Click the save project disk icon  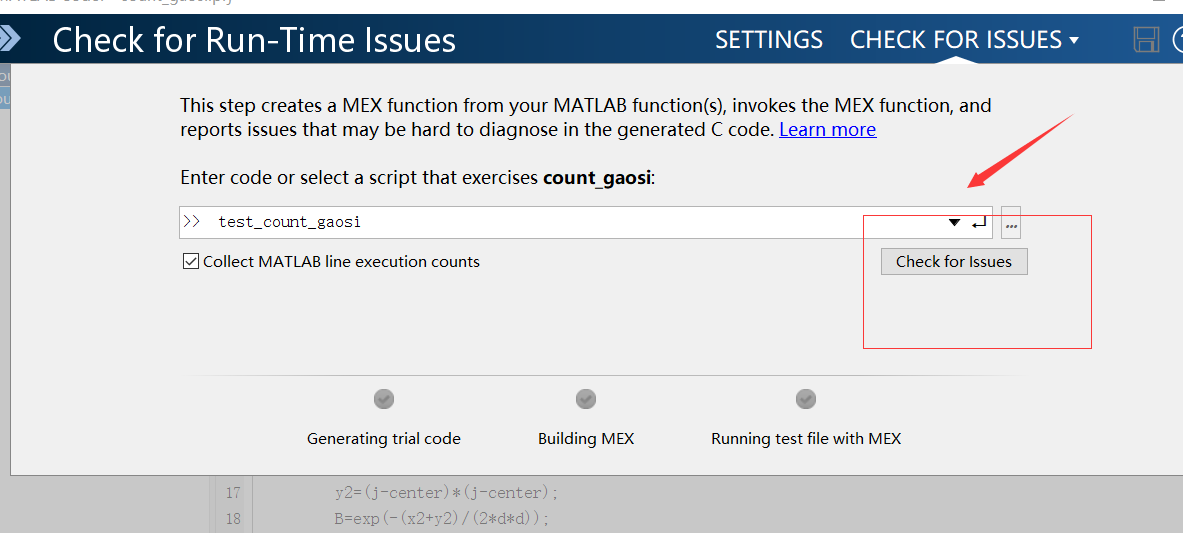tap(1146, 39)
